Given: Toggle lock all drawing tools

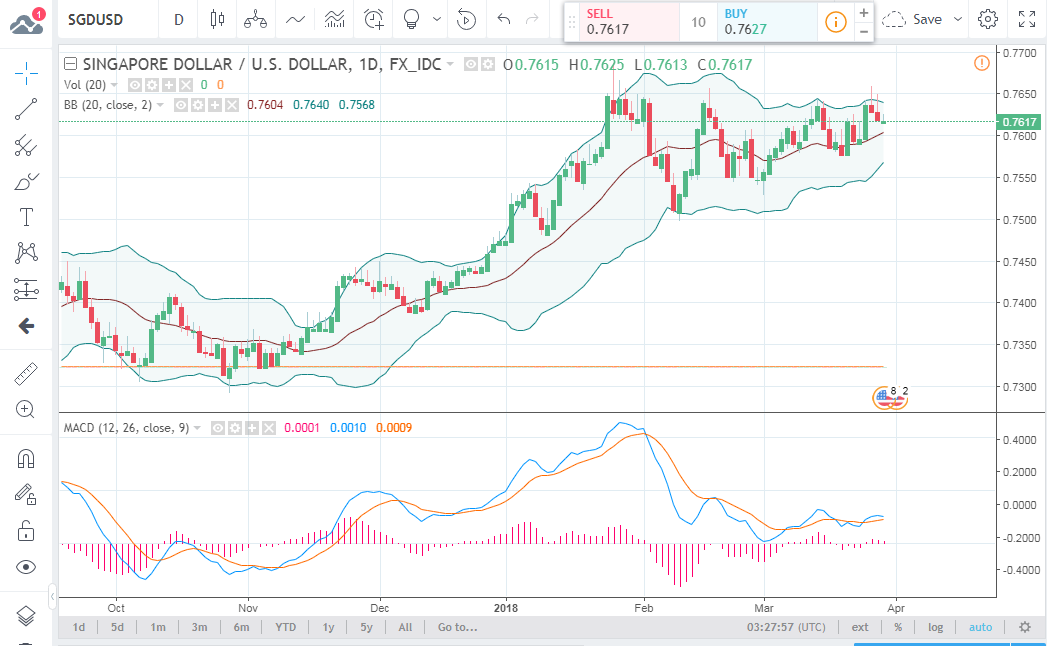Looking at the screenshot, I should (26, 531).
